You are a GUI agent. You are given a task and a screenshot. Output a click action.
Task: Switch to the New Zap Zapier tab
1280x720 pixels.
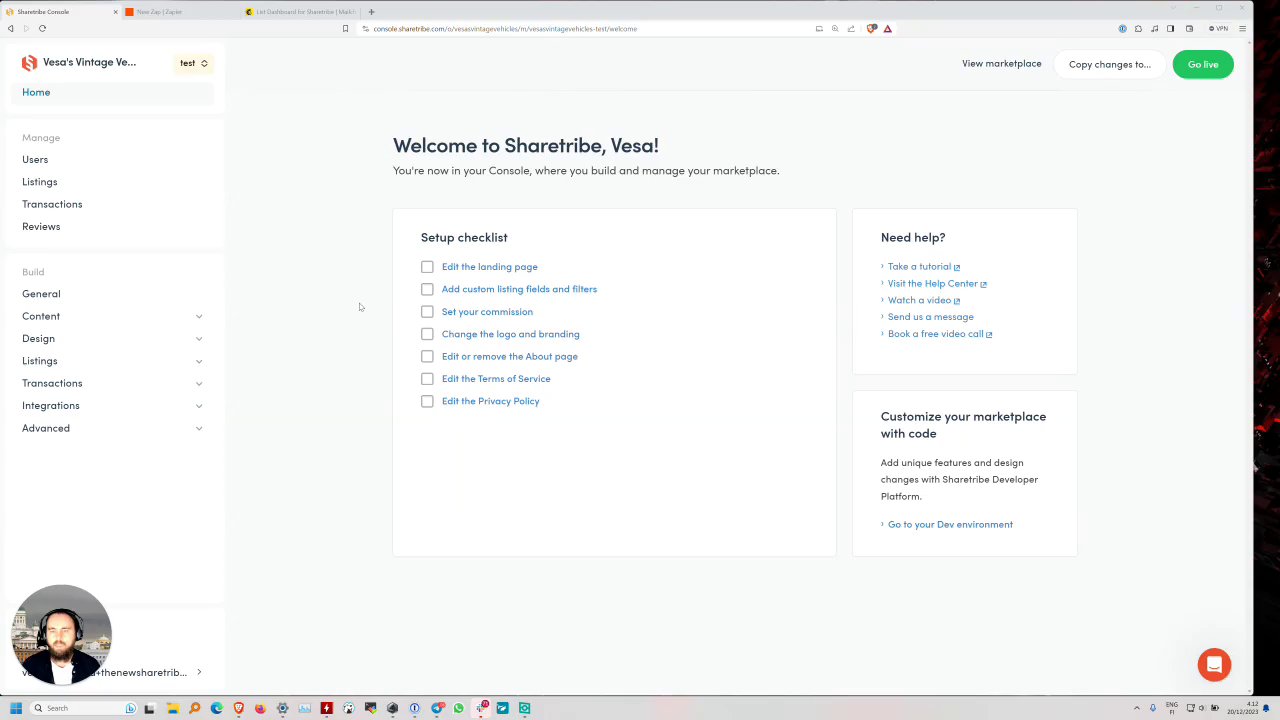(180, 12)
